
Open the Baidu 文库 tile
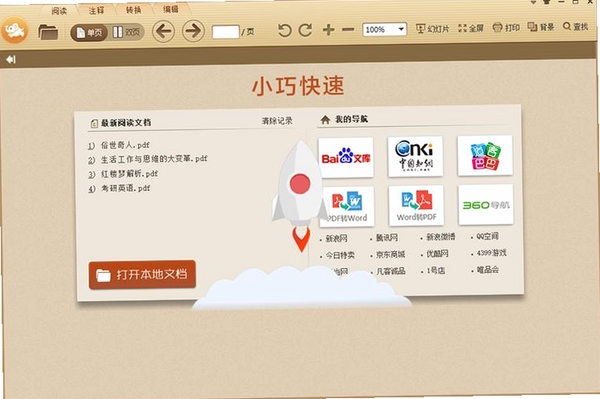(x=346, y=158)
